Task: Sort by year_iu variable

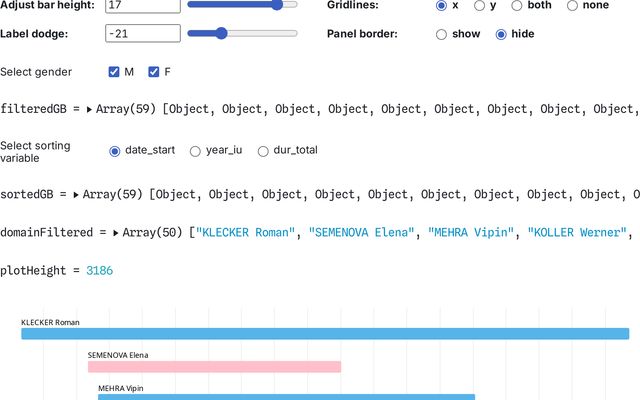Action: [x=195, y=151]
